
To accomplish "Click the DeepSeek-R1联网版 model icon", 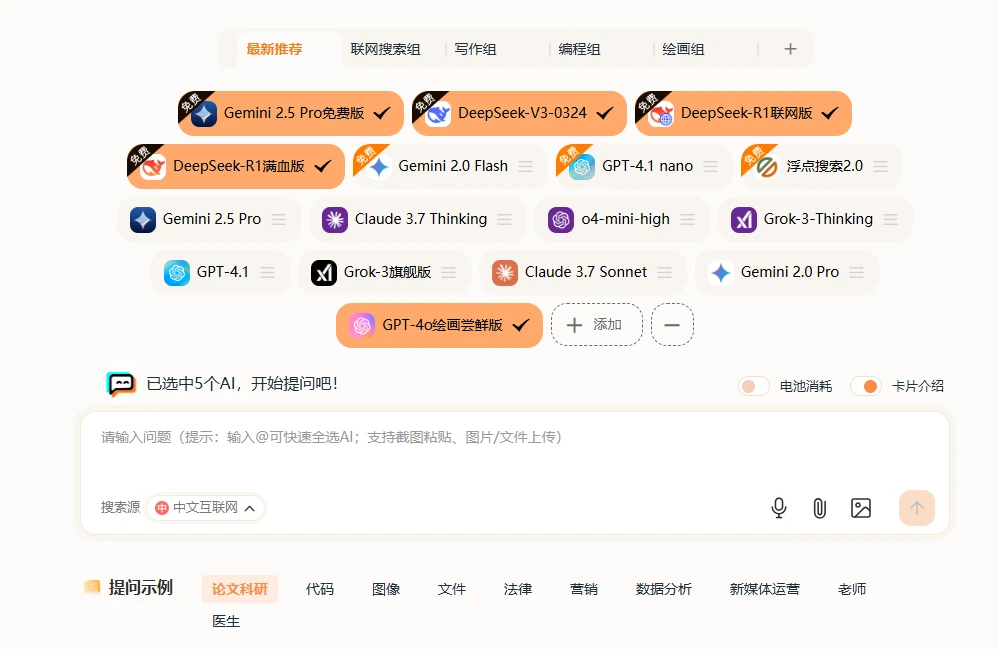I will tap(661, 114).
